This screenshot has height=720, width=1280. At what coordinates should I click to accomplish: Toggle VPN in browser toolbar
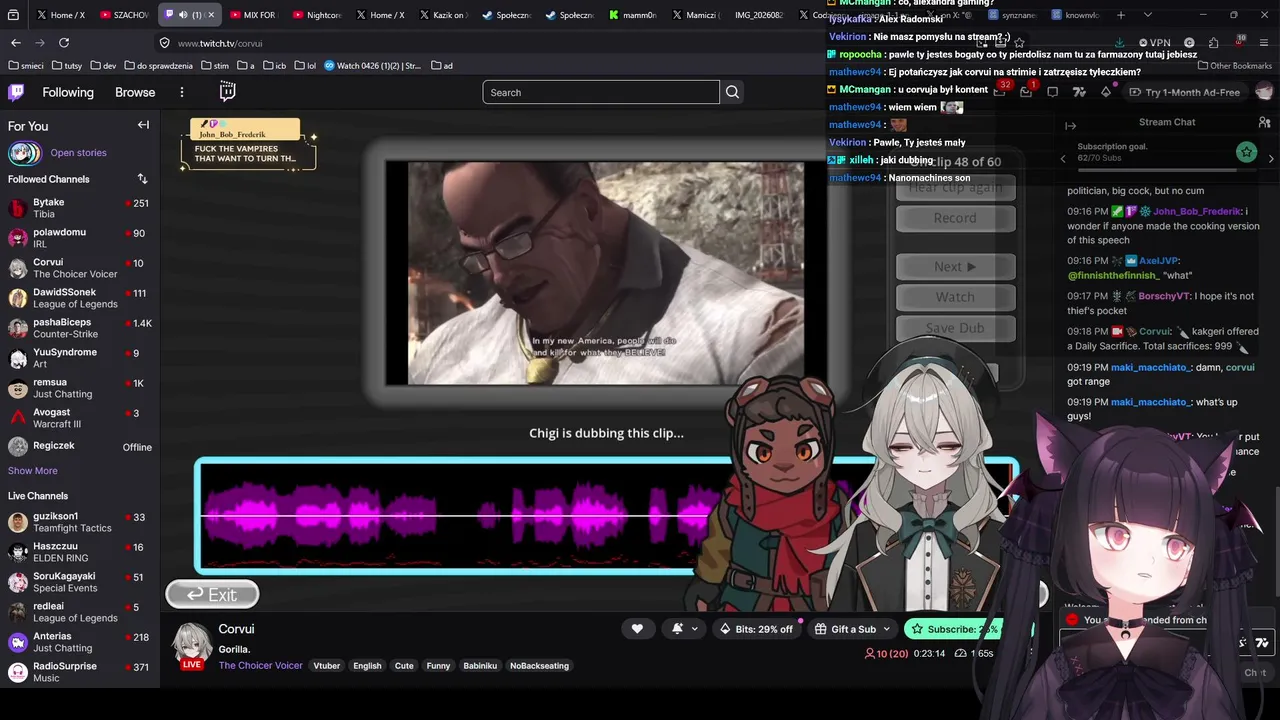1153,43
